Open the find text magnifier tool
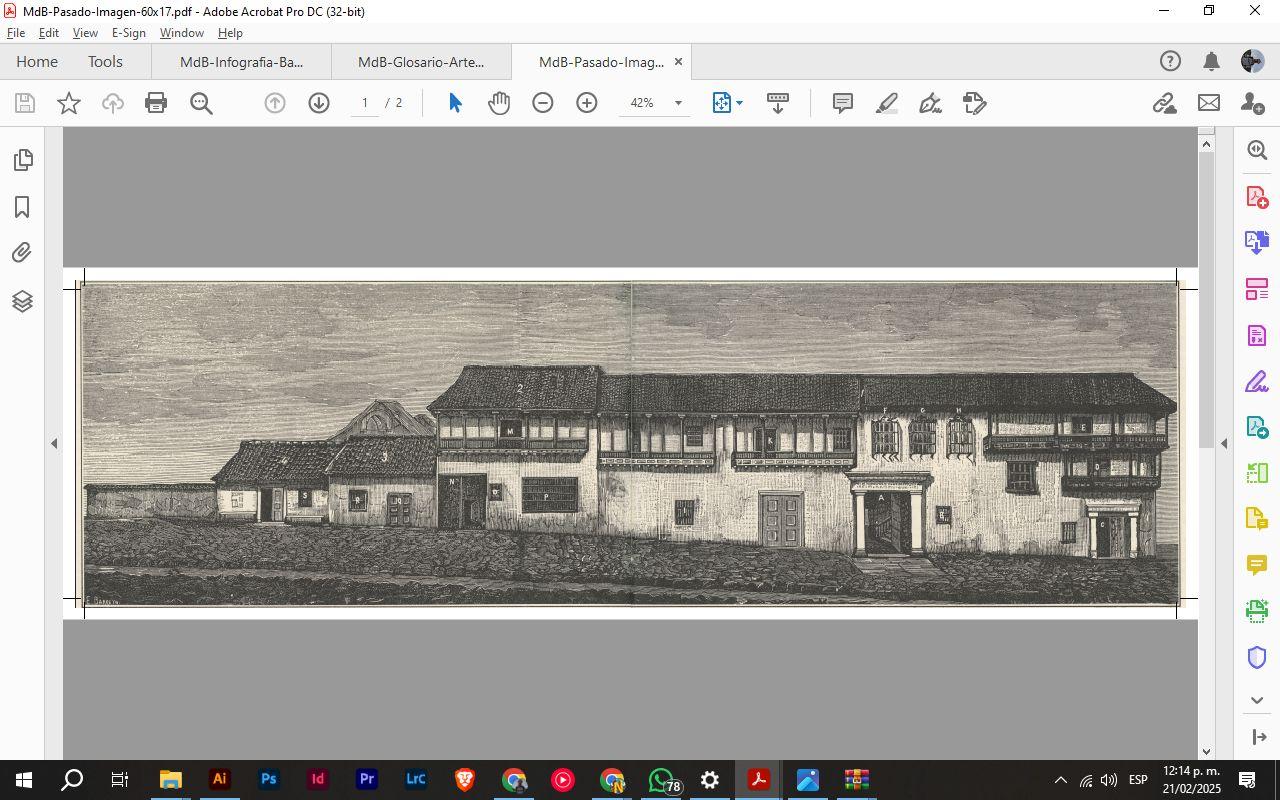The height and width of the screenshot is (800, 1280). (x=201, y=103)
